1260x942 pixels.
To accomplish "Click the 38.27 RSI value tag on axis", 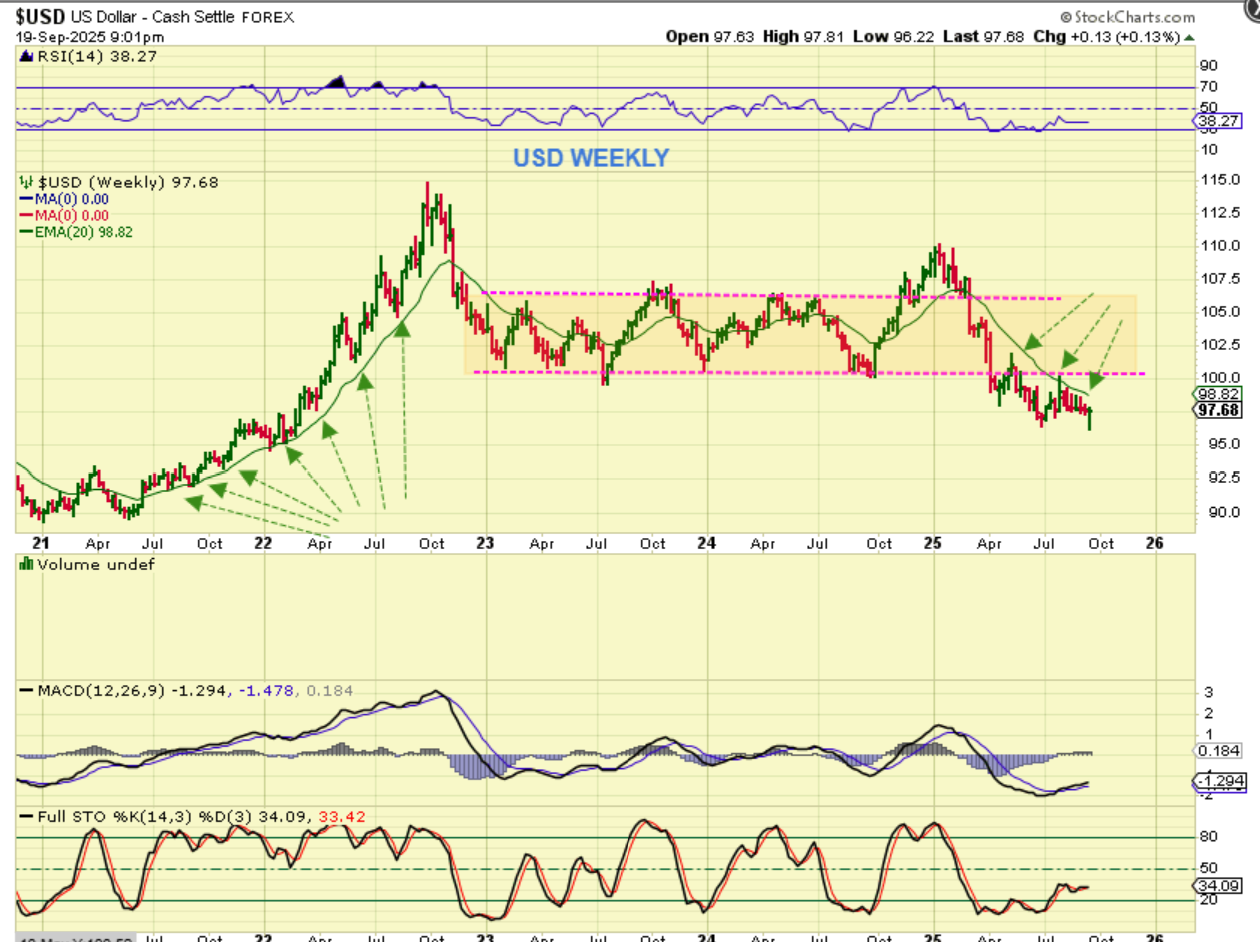I will (x=1217, y=121).
